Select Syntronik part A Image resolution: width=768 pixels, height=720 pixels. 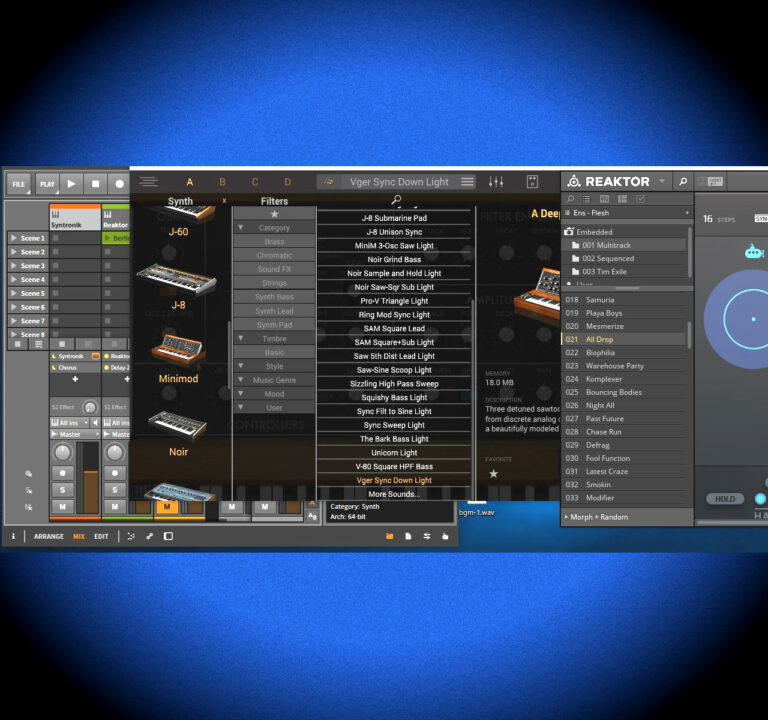click(190, 182)
